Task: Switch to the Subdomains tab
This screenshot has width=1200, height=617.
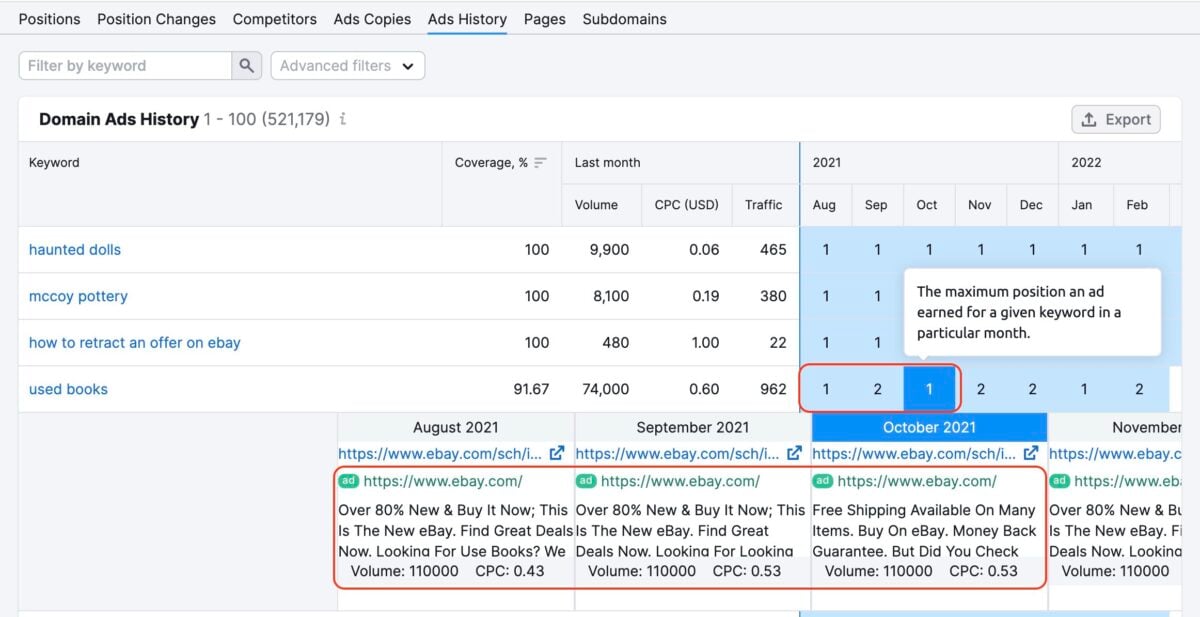Action: 624,18
